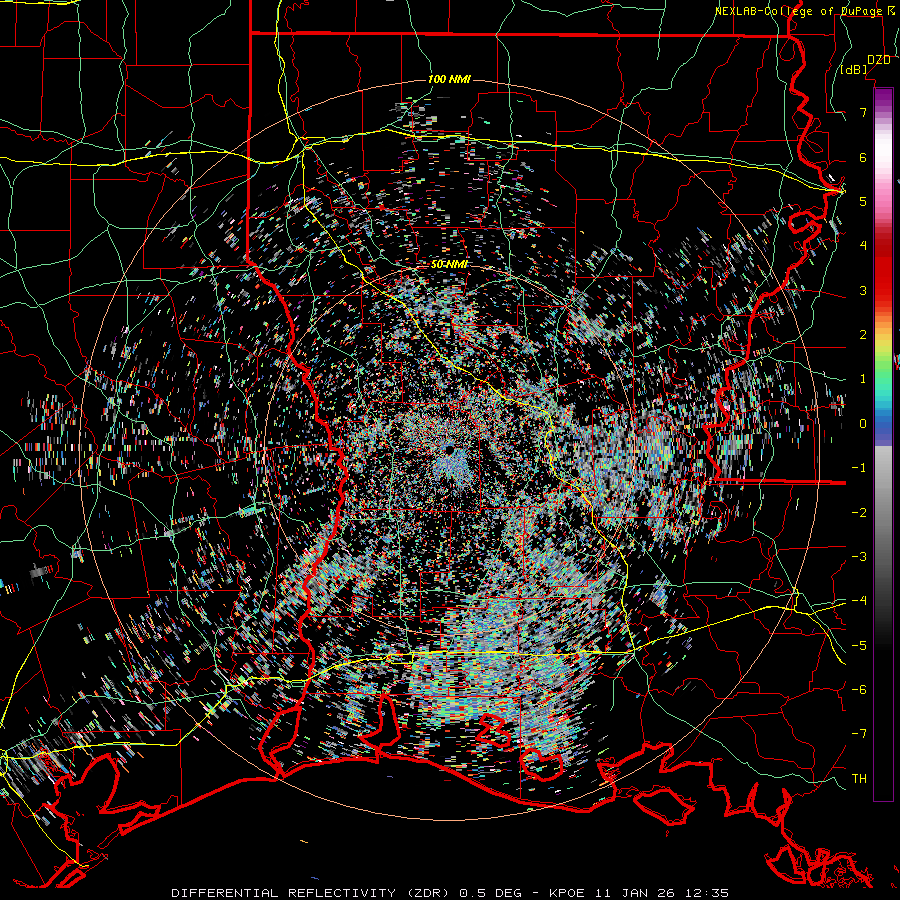Screen dimensions: 900x900
Task: Select the -4 value on the scale
Action: (x=859, y=601)
